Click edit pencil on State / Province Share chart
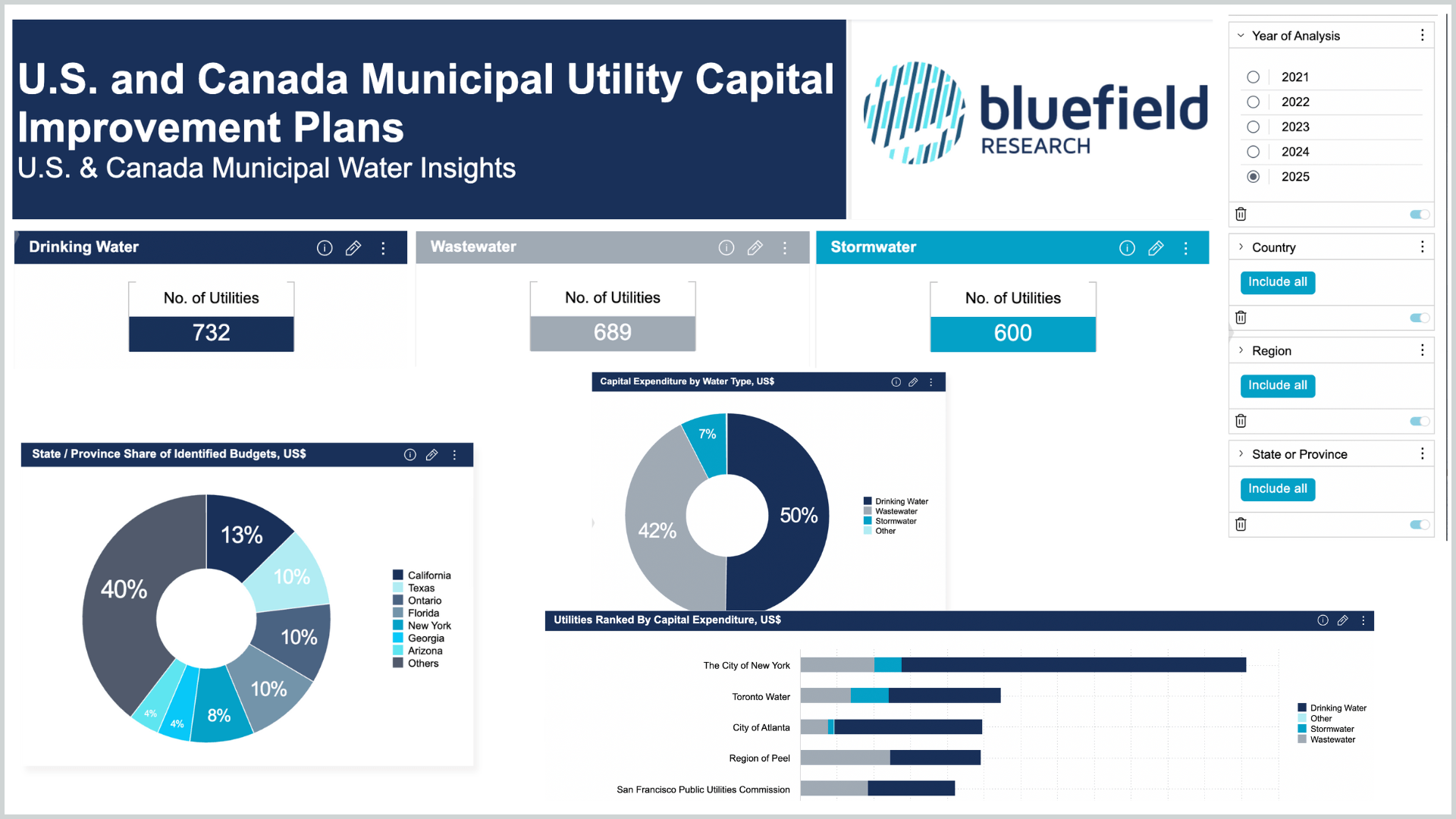 point(431,454)
